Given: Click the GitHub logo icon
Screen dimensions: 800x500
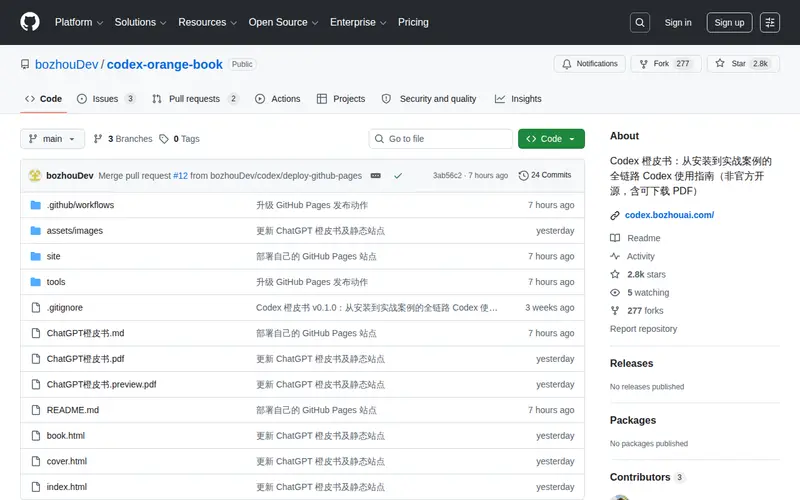Looking at the screenshot, I should coord(30,22).
